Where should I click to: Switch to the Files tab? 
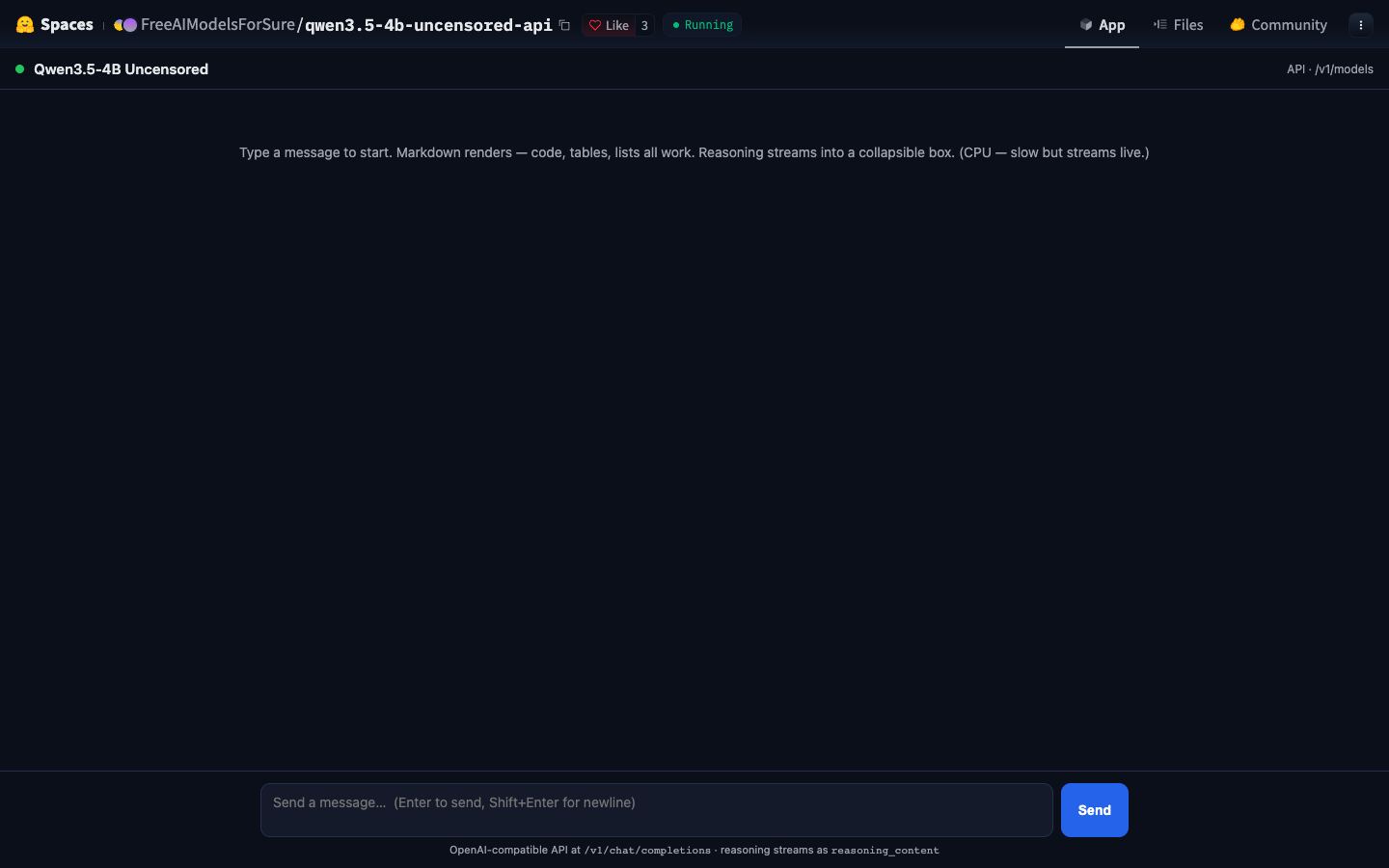(x=1178, y=25)
